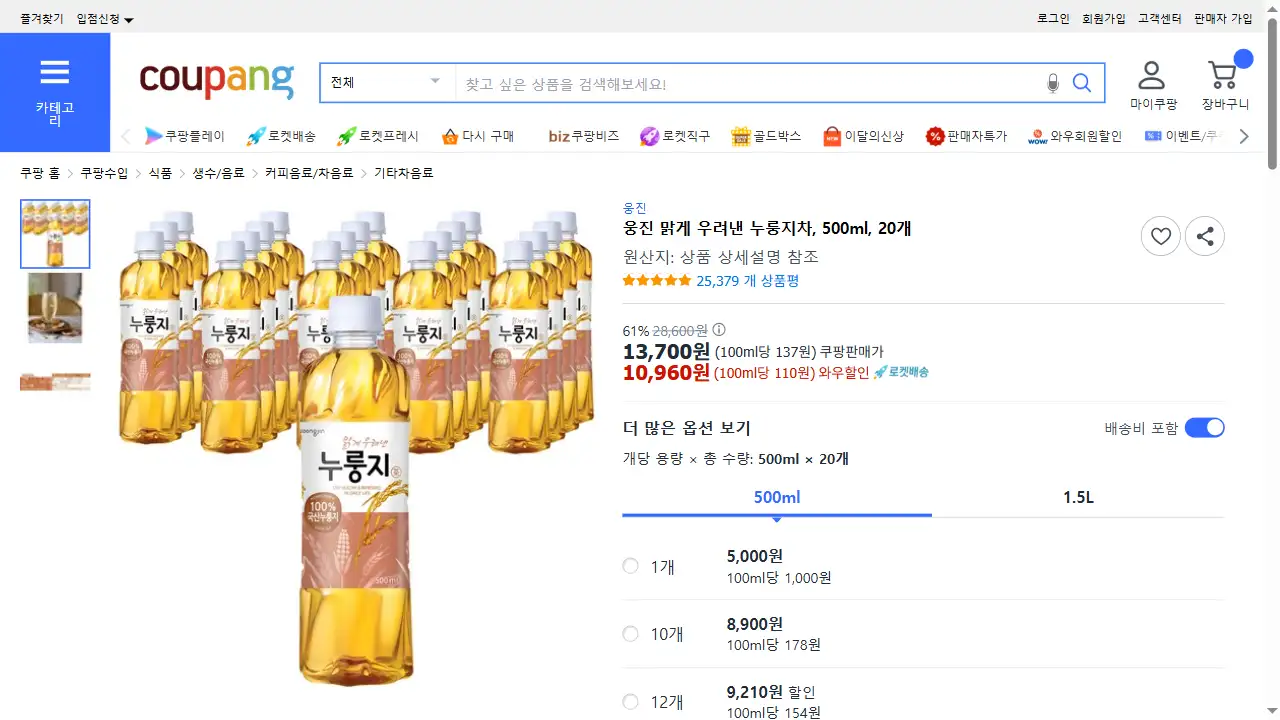Open 쿠팡플레이 shortcut
Image resolution: width=1280 pixels, height=720 pixels.
pyautogui.click(x=185, y=136)
